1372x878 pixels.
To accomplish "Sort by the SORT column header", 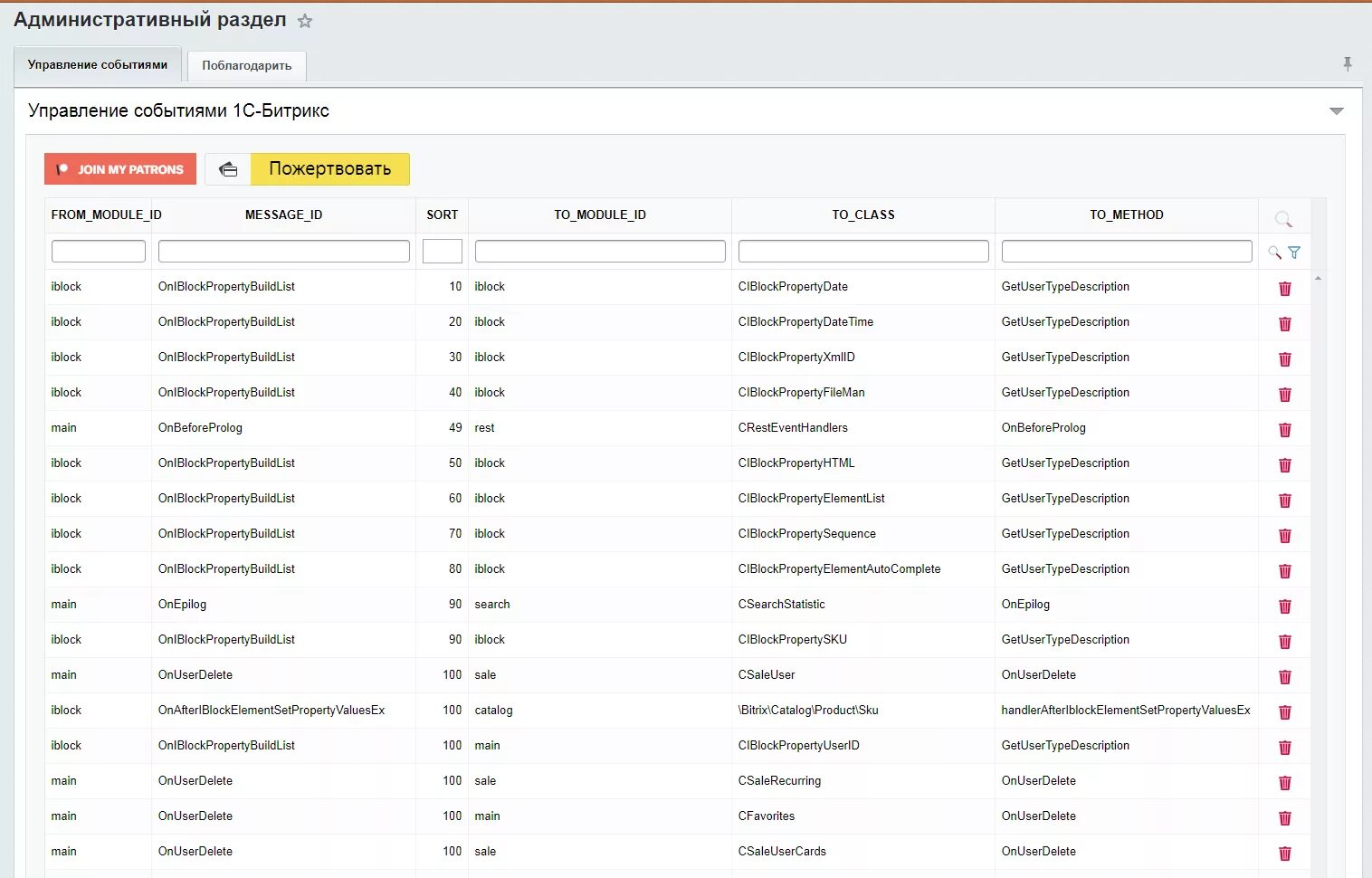I will pyautogui.click(x=442, y=215).
